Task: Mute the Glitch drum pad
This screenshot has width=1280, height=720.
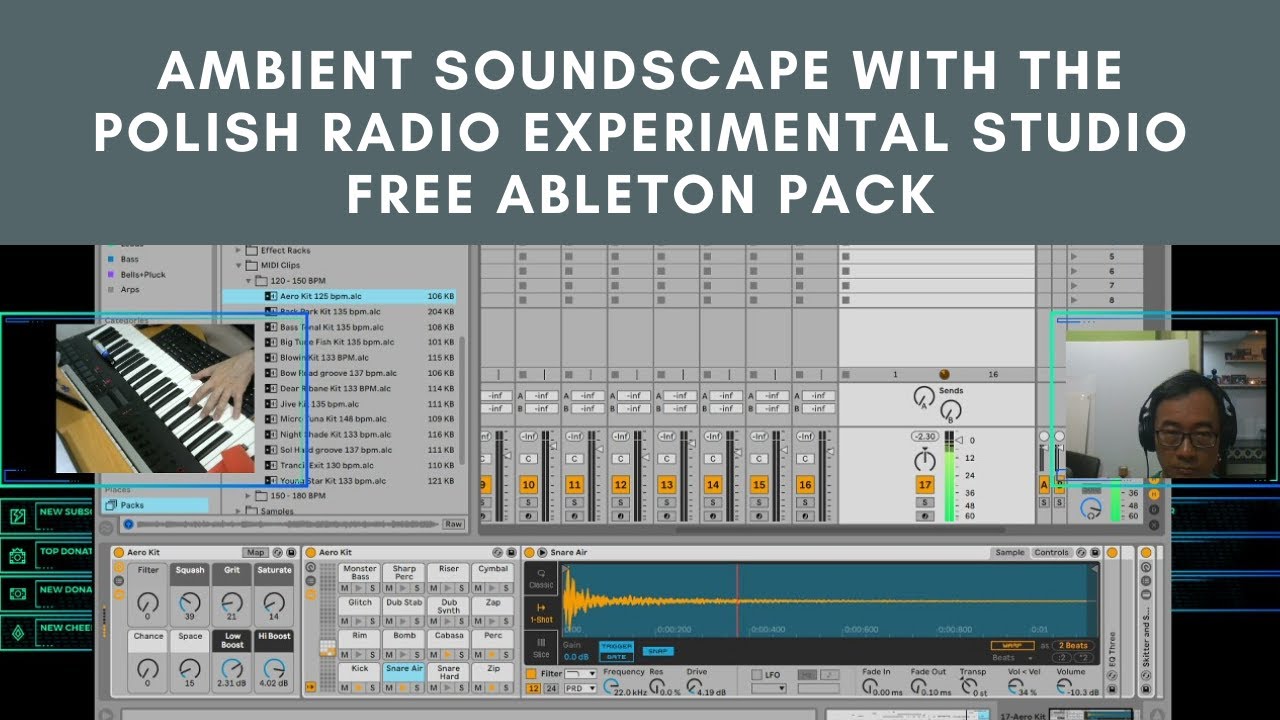Action: (x=344, y=621)
